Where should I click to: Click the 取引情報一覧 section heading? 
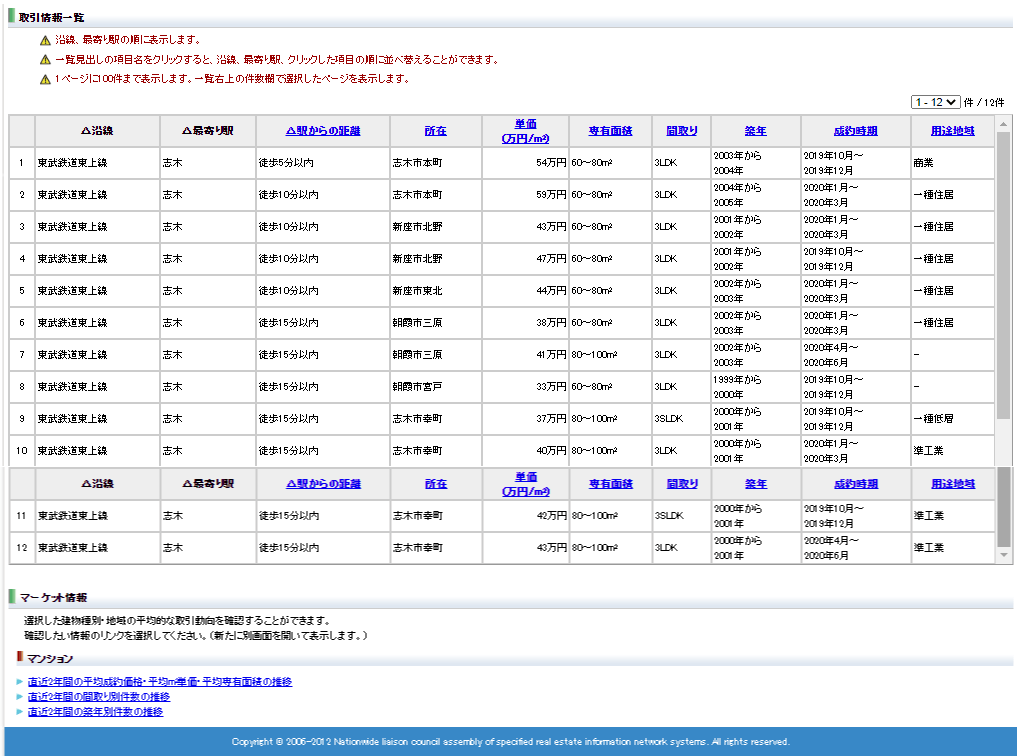(51, 18)
